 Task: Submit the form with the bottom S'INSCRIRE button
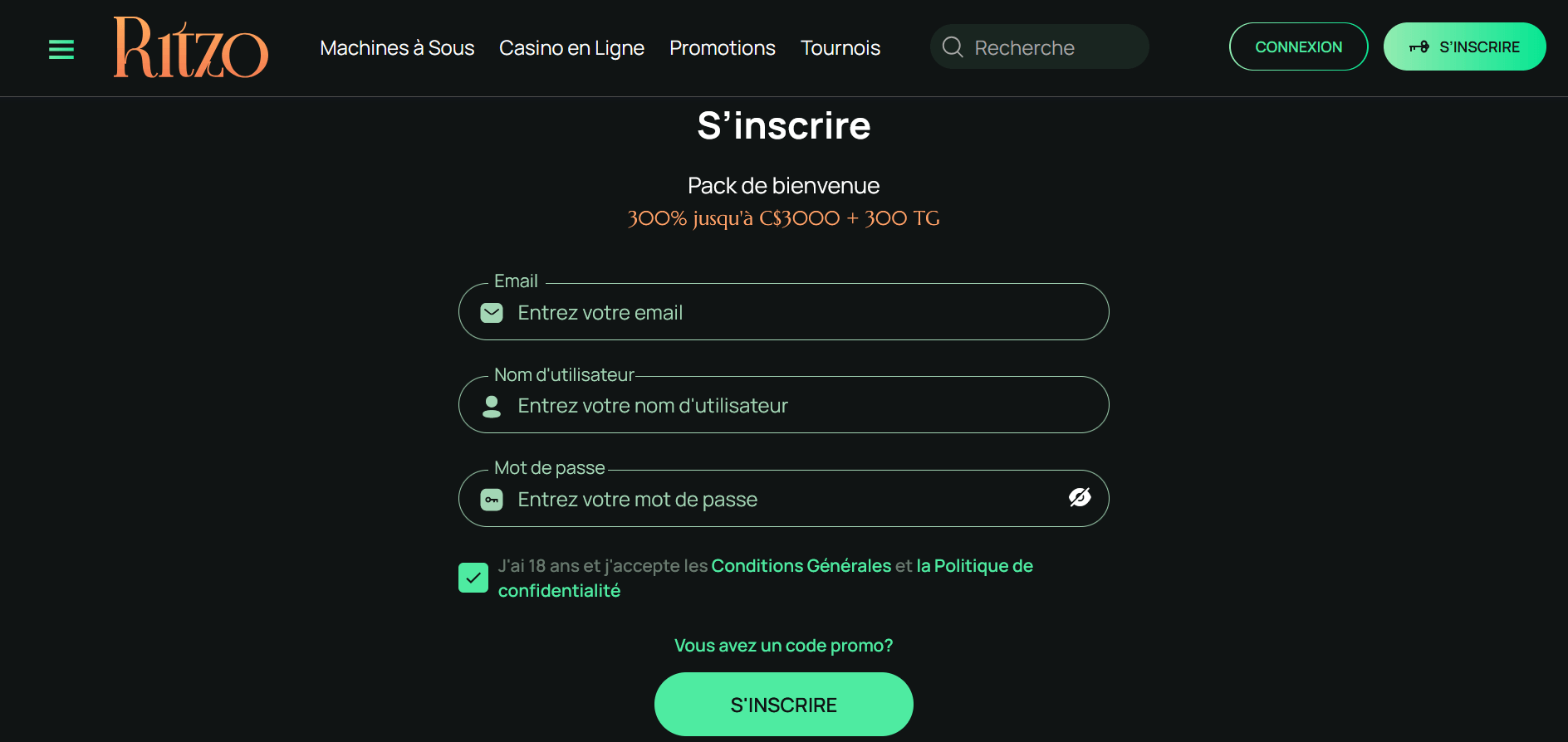[783, 705]
